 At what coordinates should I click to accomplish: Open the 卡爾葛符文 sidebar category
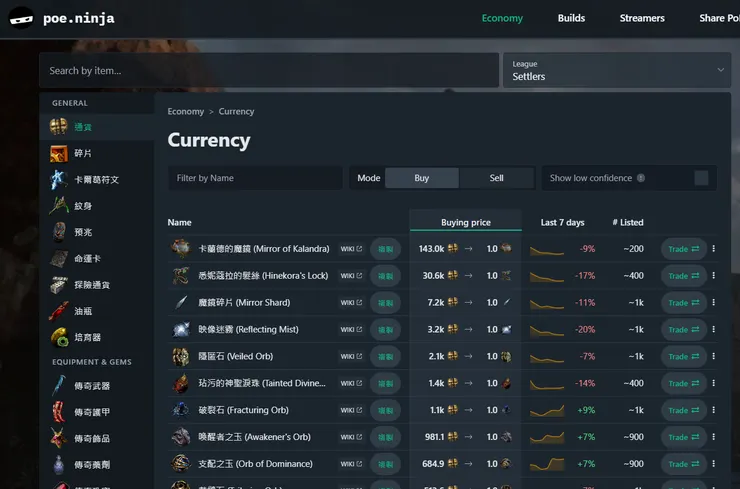click(97, 180)
